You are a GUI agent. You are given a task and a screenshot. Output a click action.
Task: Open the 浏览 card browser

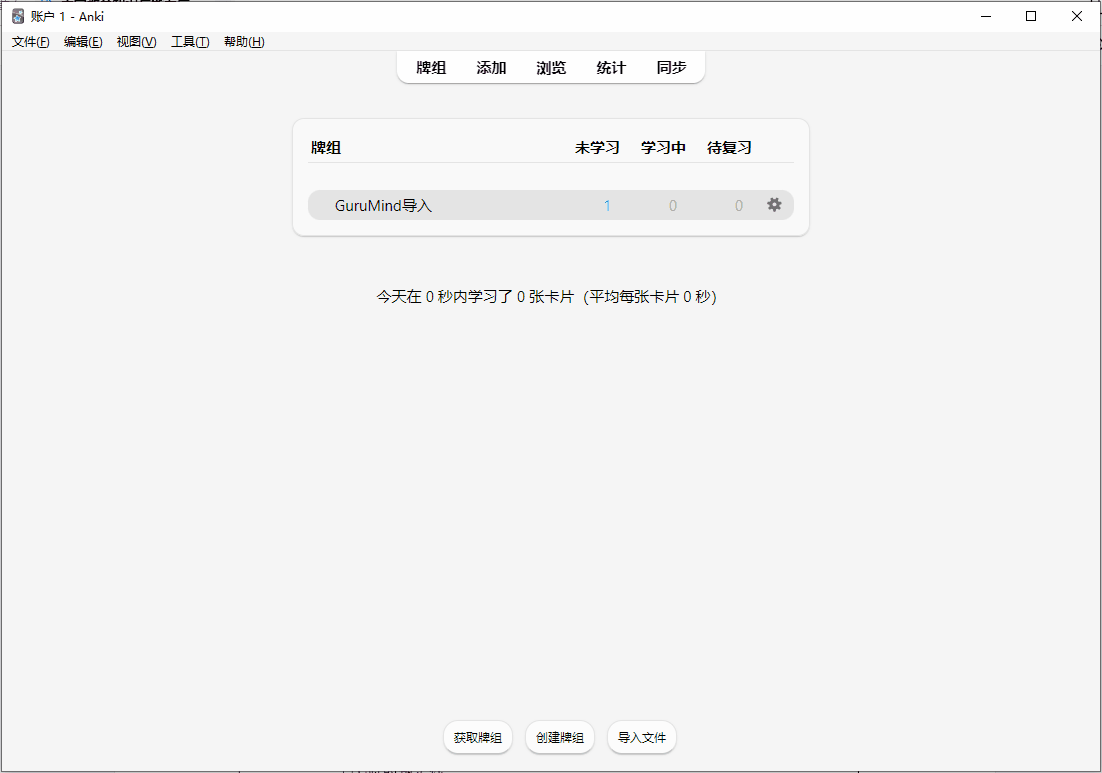(551, 68)
